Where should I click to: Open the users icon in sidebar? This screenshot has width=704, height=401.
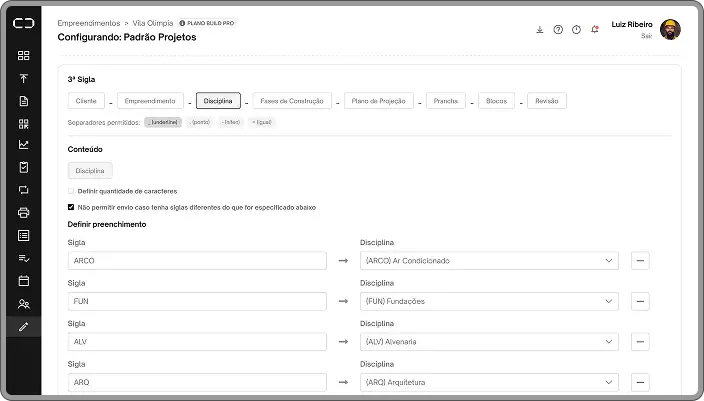[x=24, y=304]
